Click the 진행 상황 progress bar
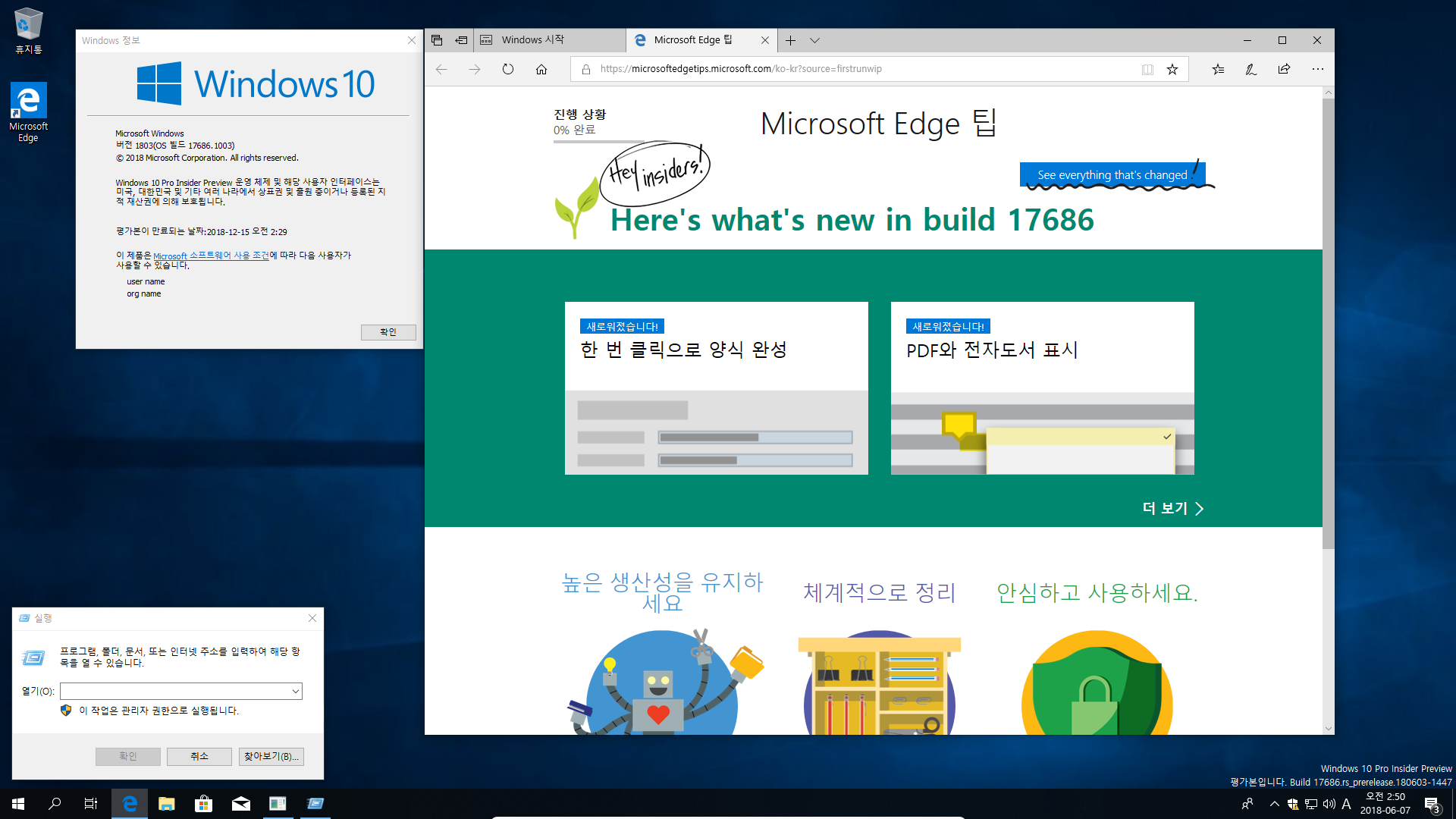 pos(599,142)
